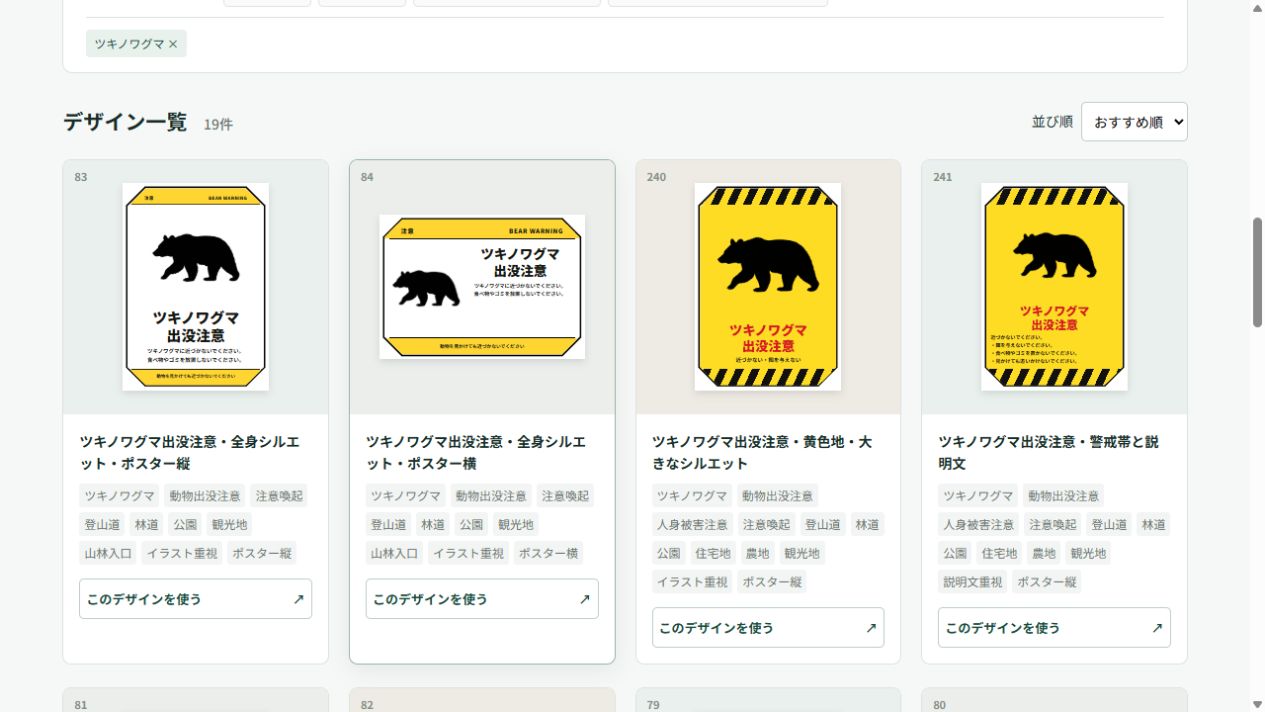Click the scrollbar down arrow
Screen dimensions: 1265x712
[1257, 704]
